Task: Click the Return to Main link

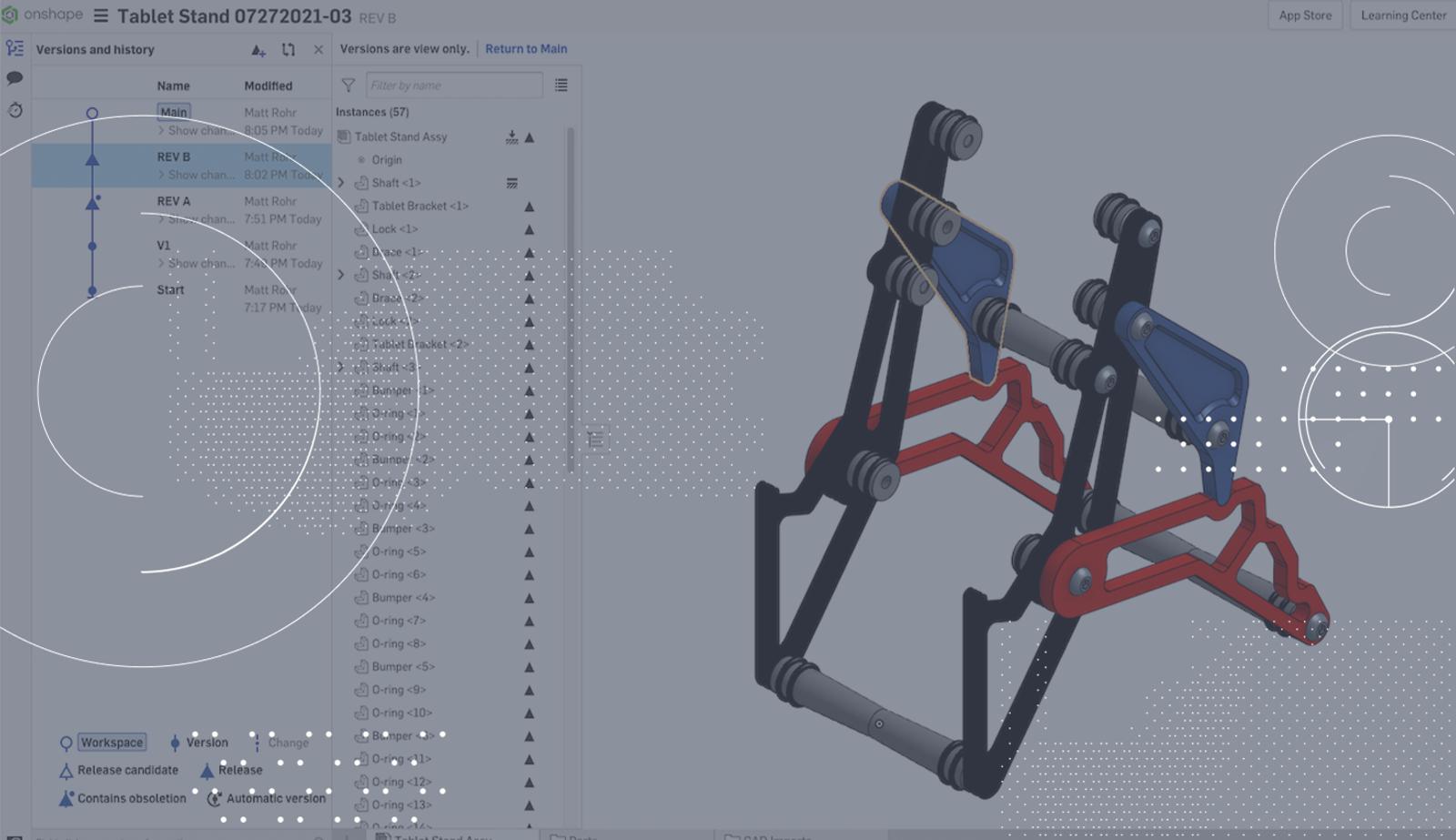Action: pyautogui.click(x=526, y=49)
